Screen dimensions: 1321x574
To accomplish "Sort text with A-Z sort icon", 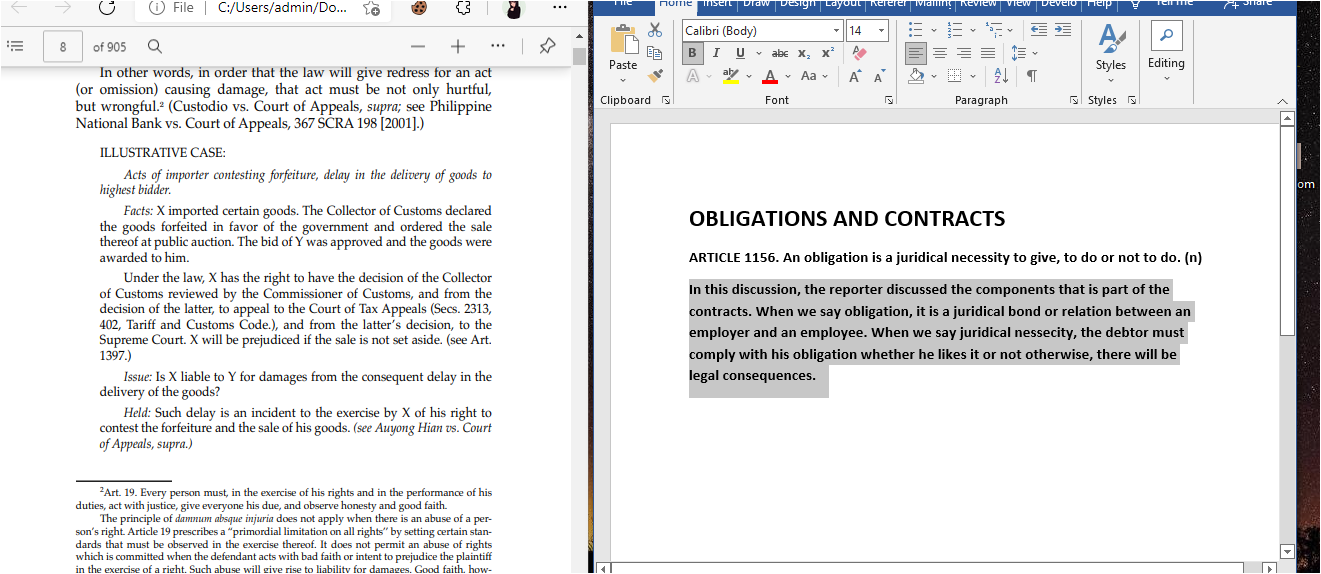I will coord(1002,76).
